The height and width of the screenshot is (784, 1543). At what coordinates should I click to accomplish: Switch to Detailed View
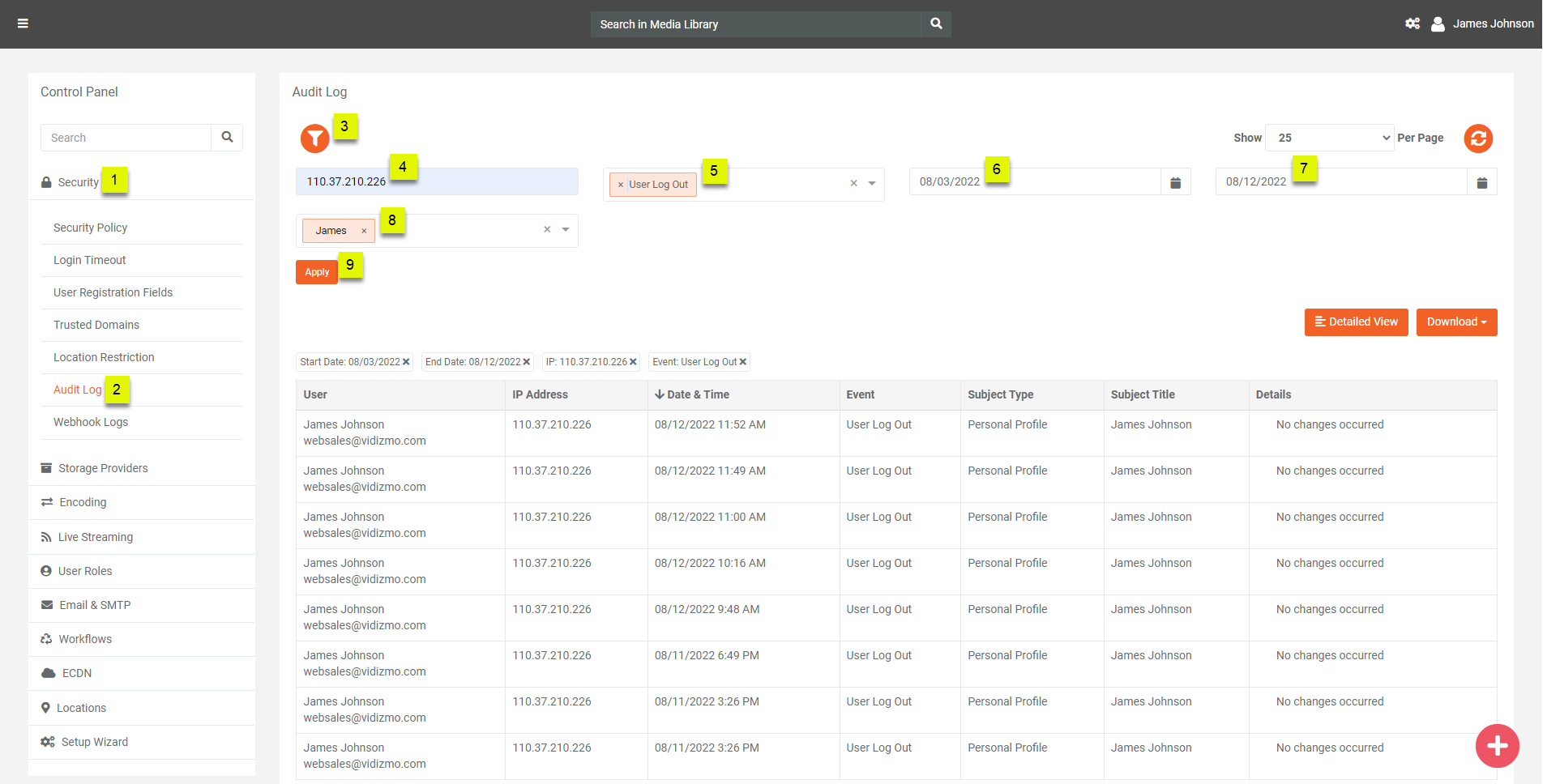[x=1356, y=322]
